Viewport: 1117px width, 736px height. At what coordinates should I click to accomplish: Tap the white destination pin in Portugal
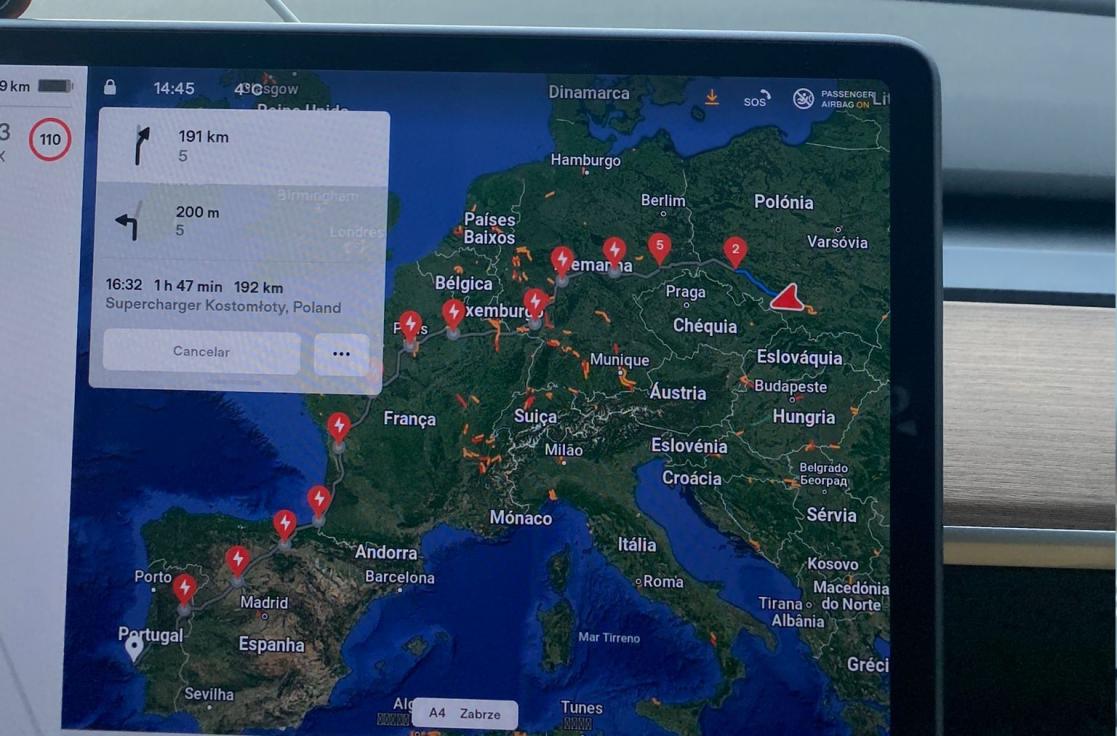click(x=134, y=648)
